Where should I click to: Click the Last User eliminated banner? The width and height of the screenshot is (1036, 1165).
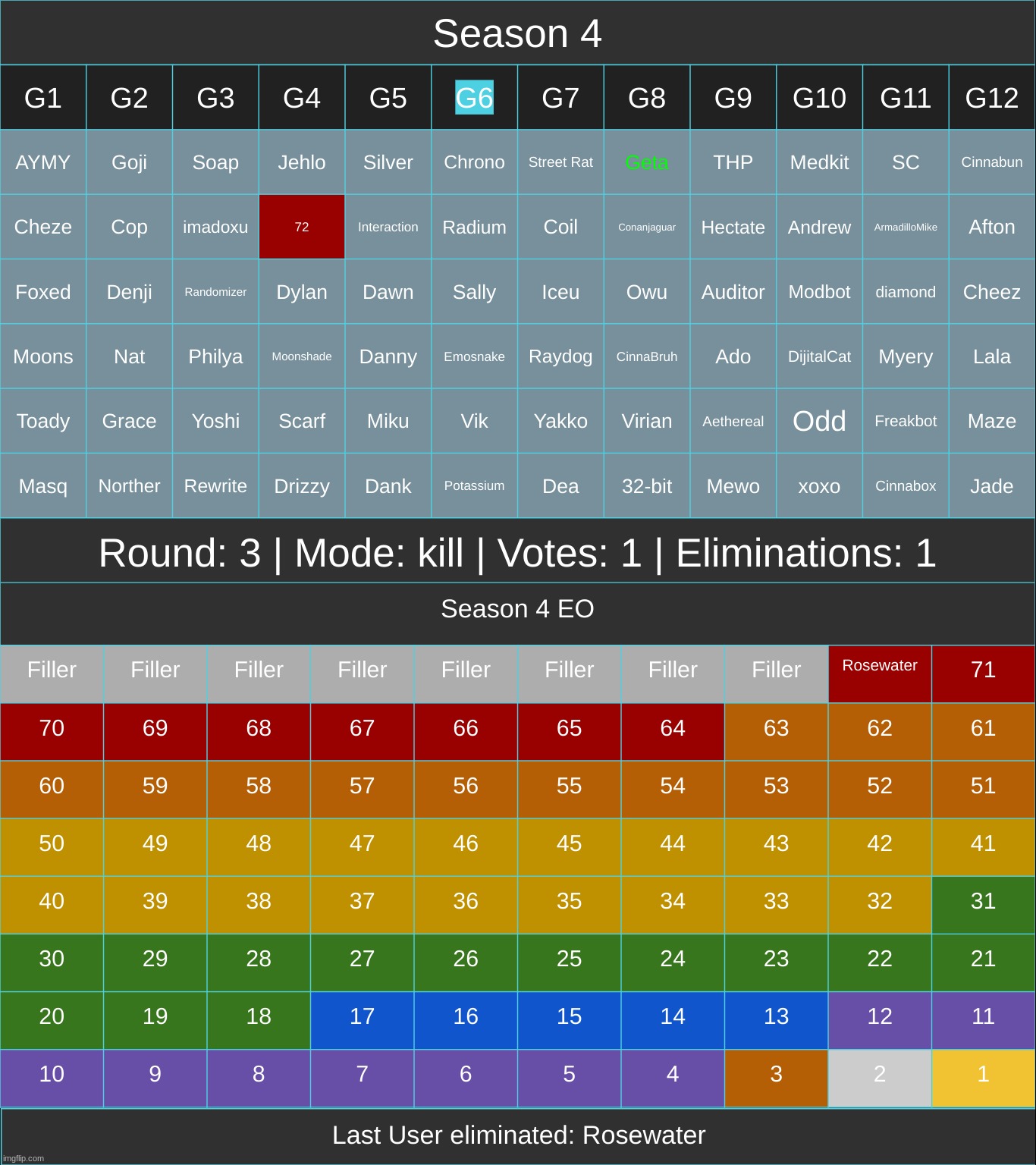click(518, 1135)
